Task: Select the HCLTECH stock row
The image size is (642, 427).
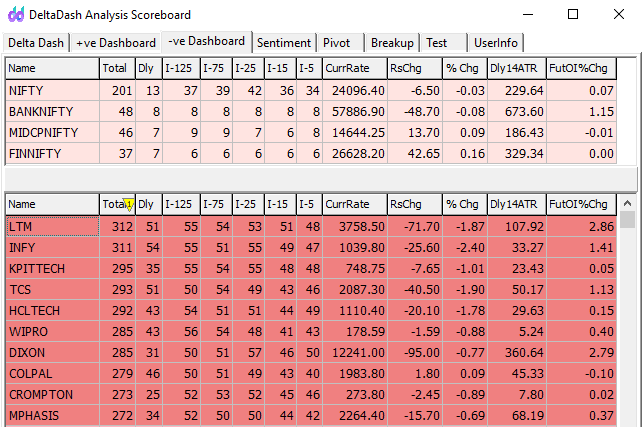Action: [311, 311]
